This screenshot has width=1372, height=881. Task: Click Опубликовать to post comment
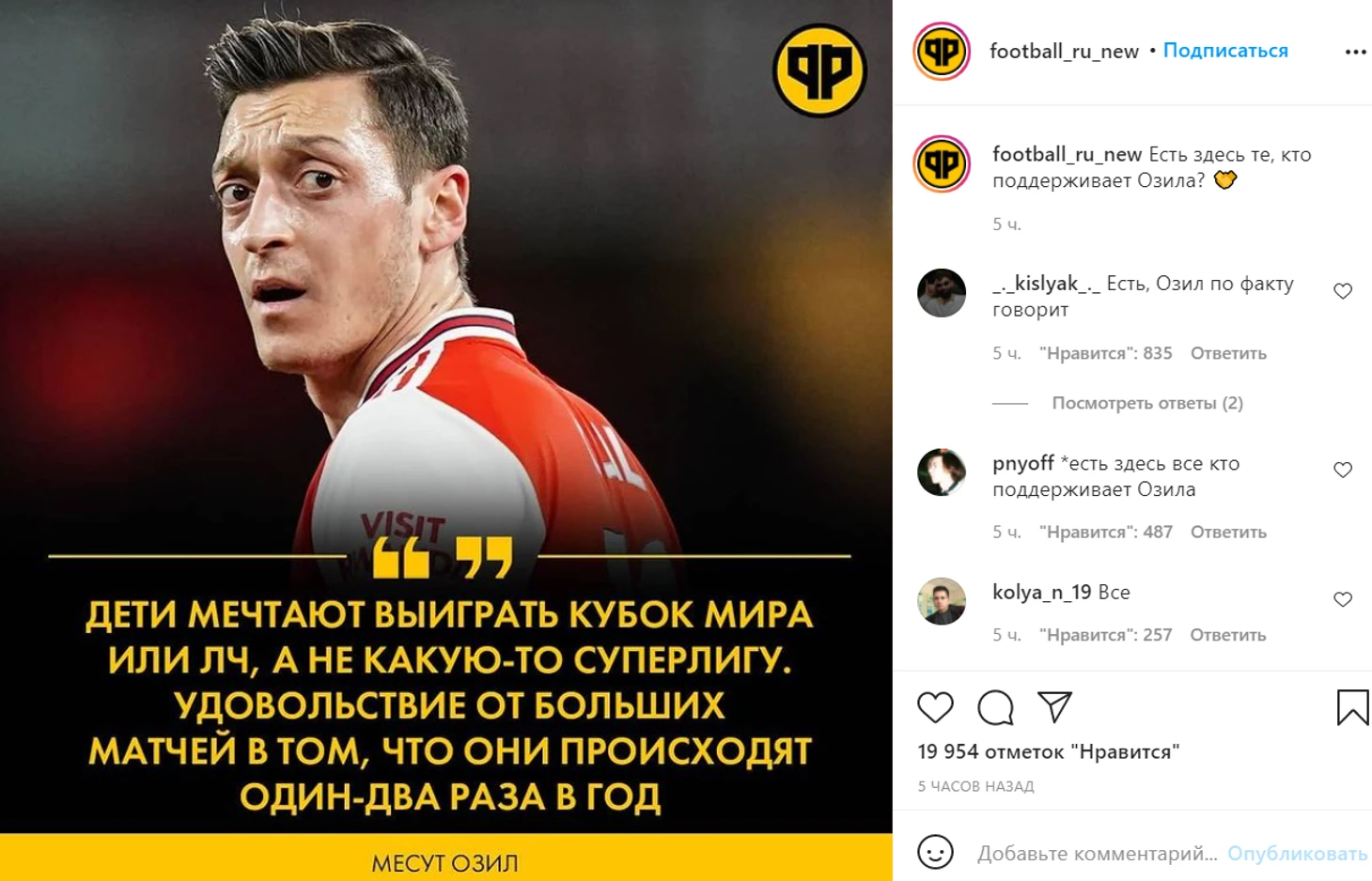tap(1297, 853)
